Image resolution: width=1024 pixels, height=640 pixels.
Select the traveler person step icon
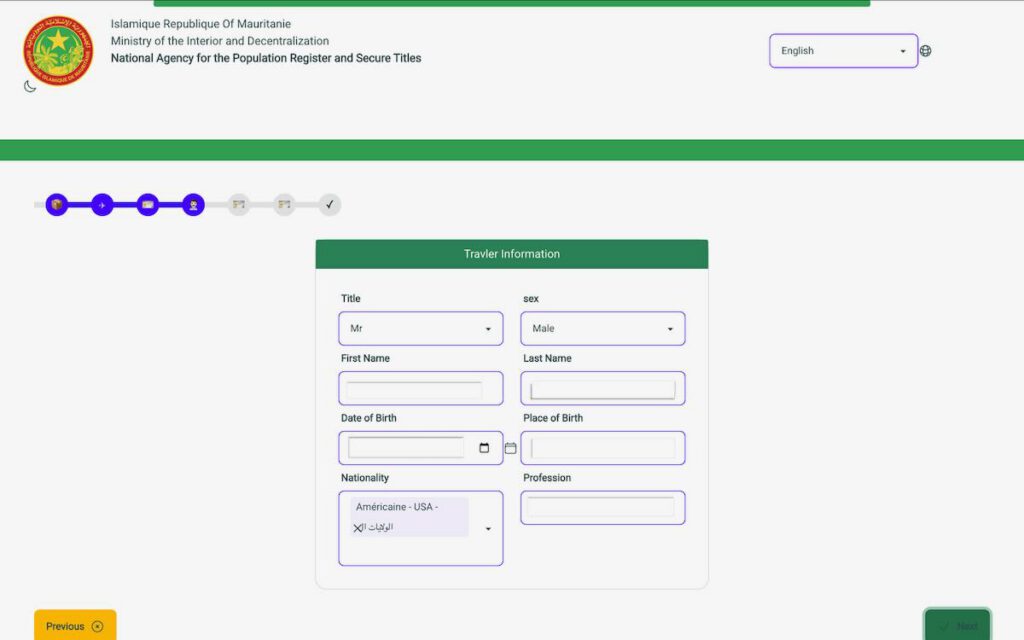pos(193,205)
